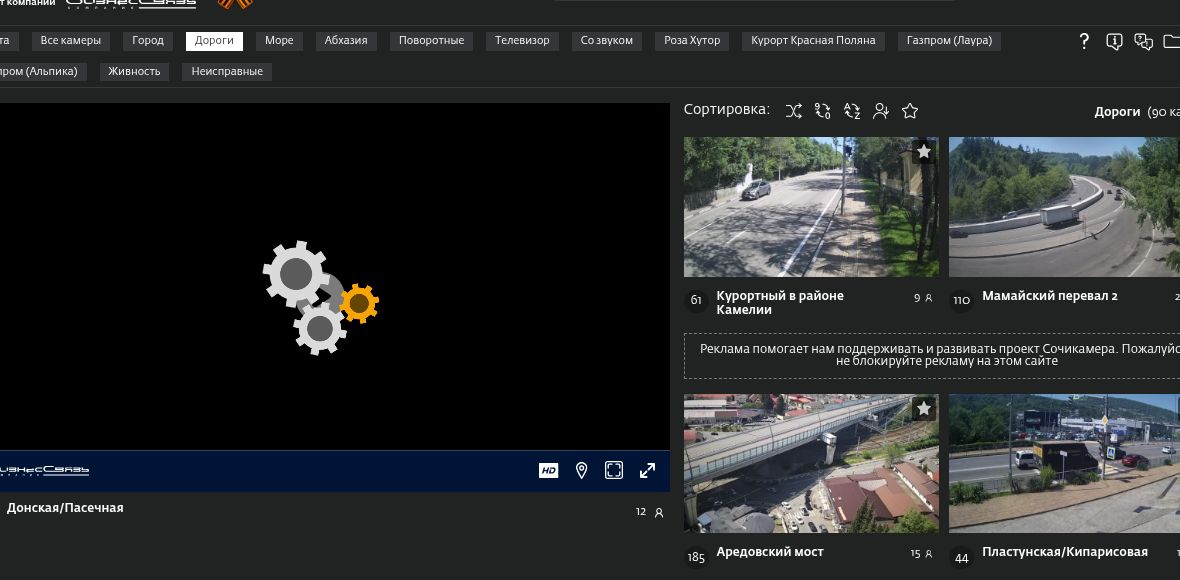
Task: Open the folder icon in top bar
Action: 1171,41
